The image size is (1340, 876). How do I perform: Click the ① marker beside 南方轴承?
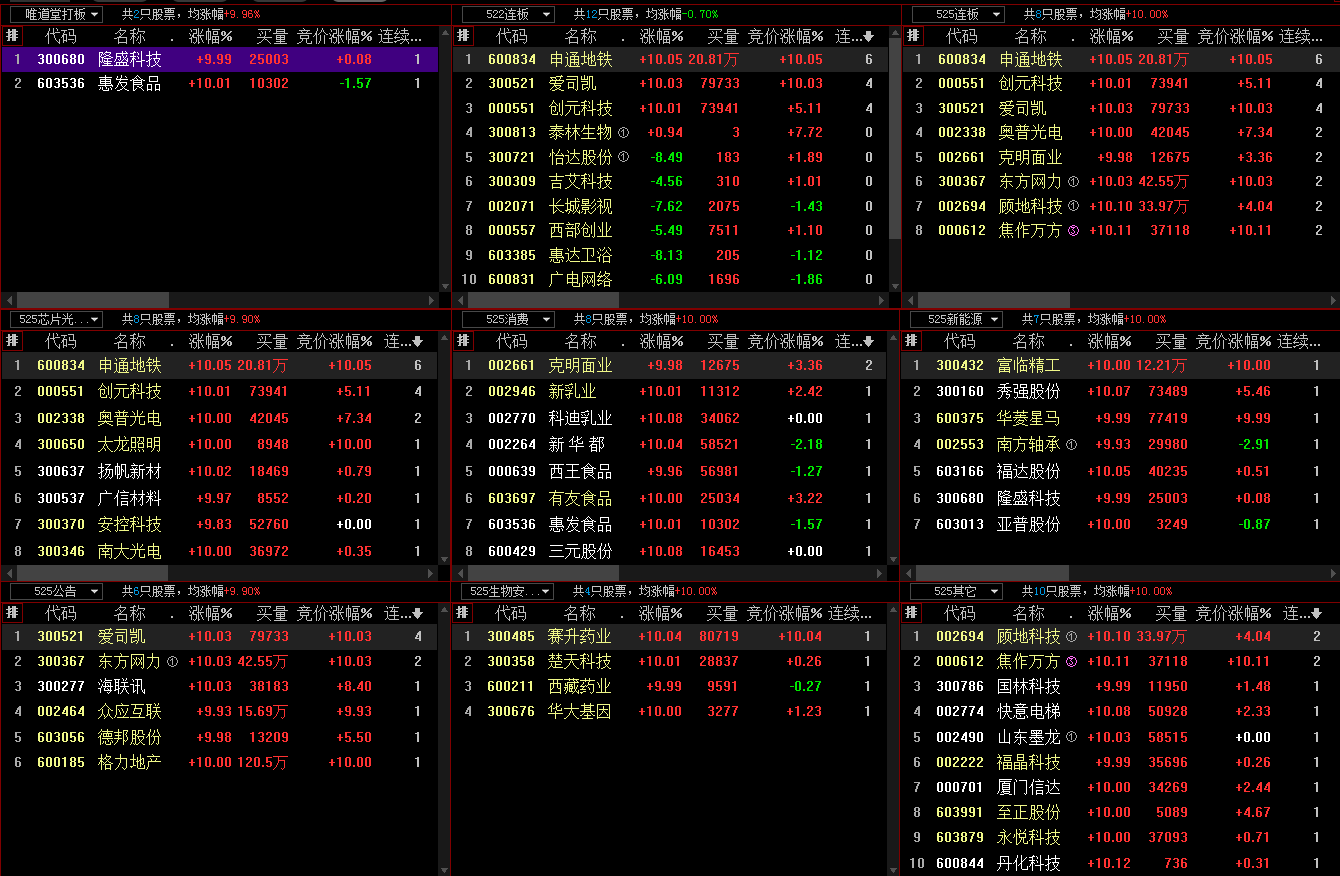tap(1072, 444)
